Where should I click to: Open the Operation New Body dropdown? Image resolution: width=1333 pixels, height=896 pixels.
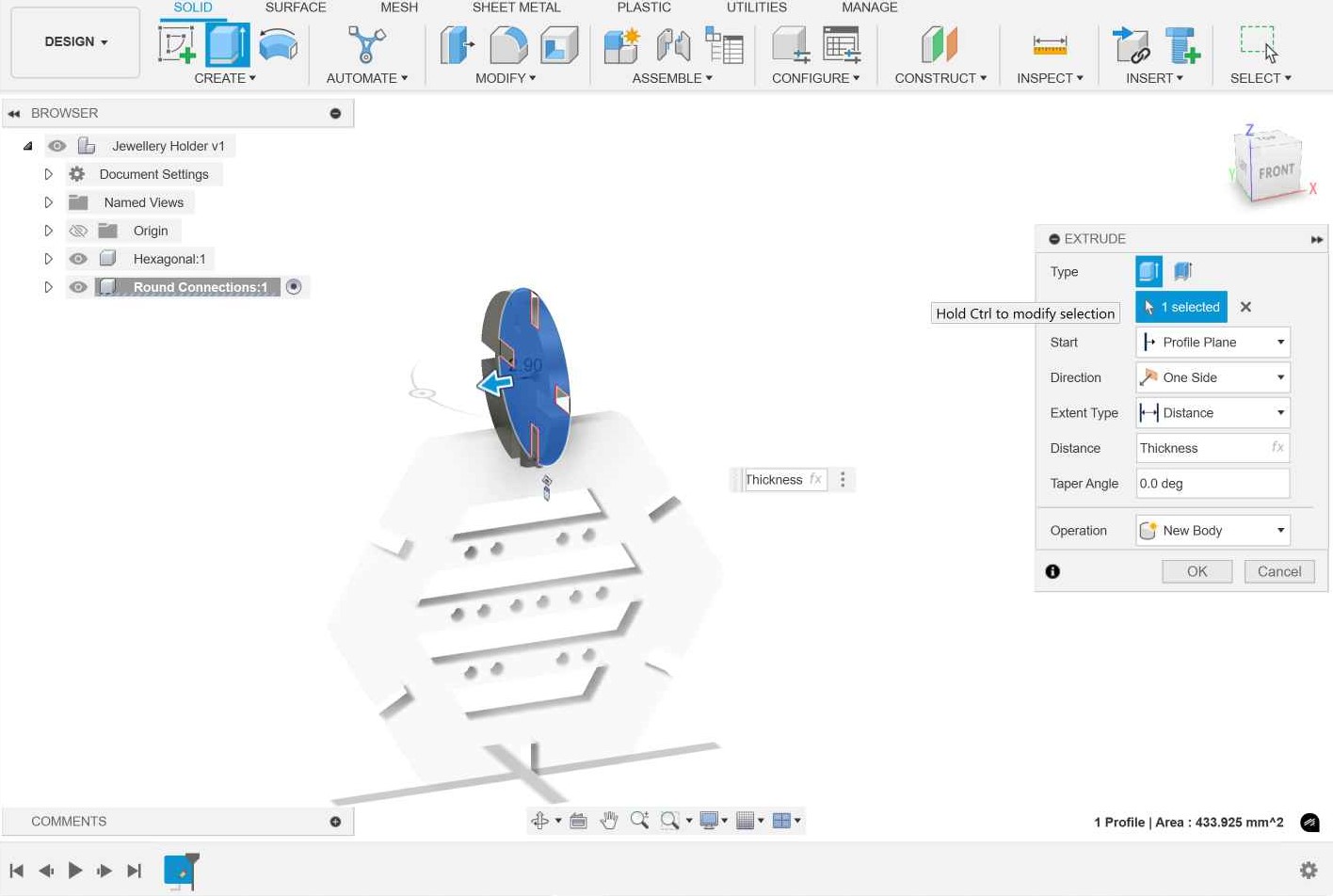(x=1213, y=531)
